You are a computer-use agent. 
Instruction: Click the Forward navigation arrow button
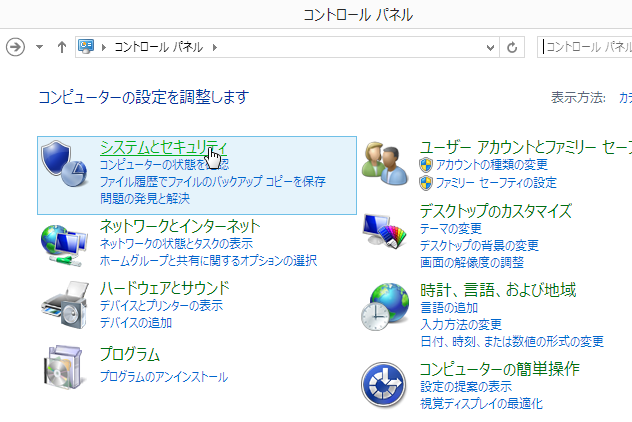point(15,47)
